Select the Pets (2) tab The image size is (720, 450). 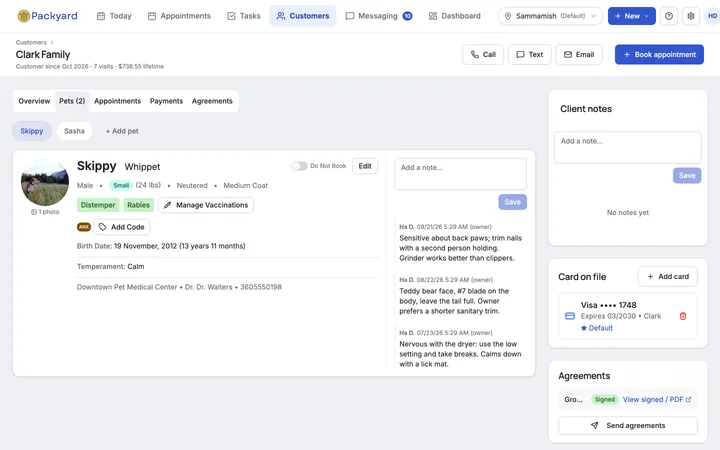[72, 101]
